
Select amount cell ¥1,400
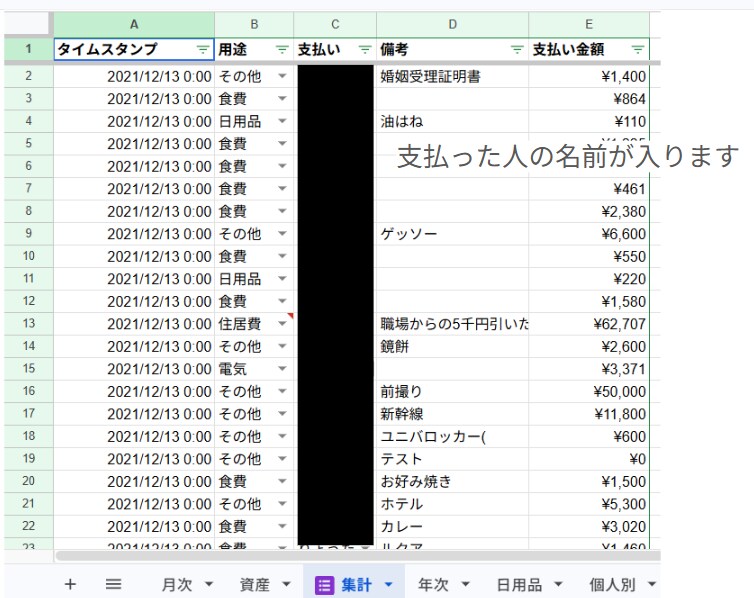tap(589, 76)
